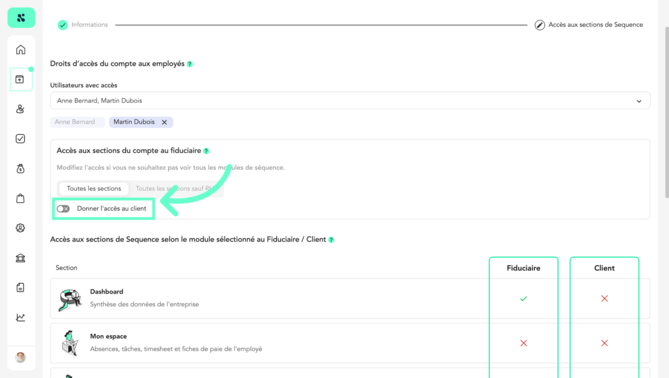
Task: Click Fiduciaire red cross for Mon espace
Action: [524, 343]
